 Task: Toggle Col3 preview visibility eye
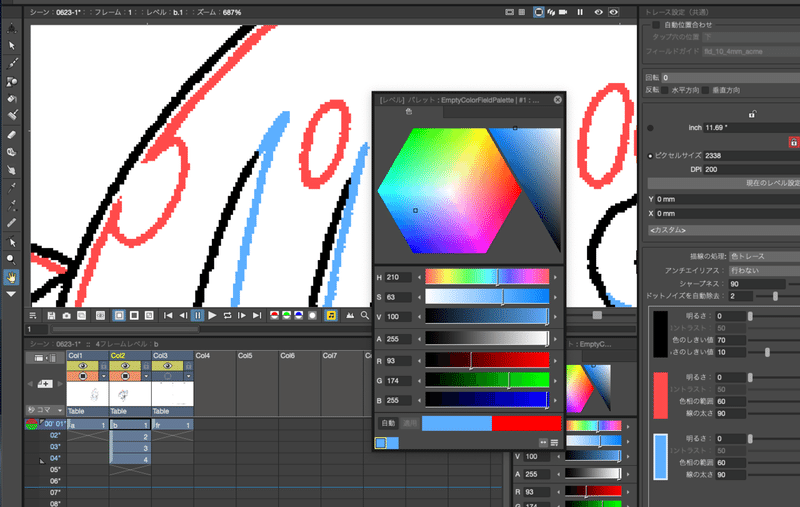pos(167,366)
